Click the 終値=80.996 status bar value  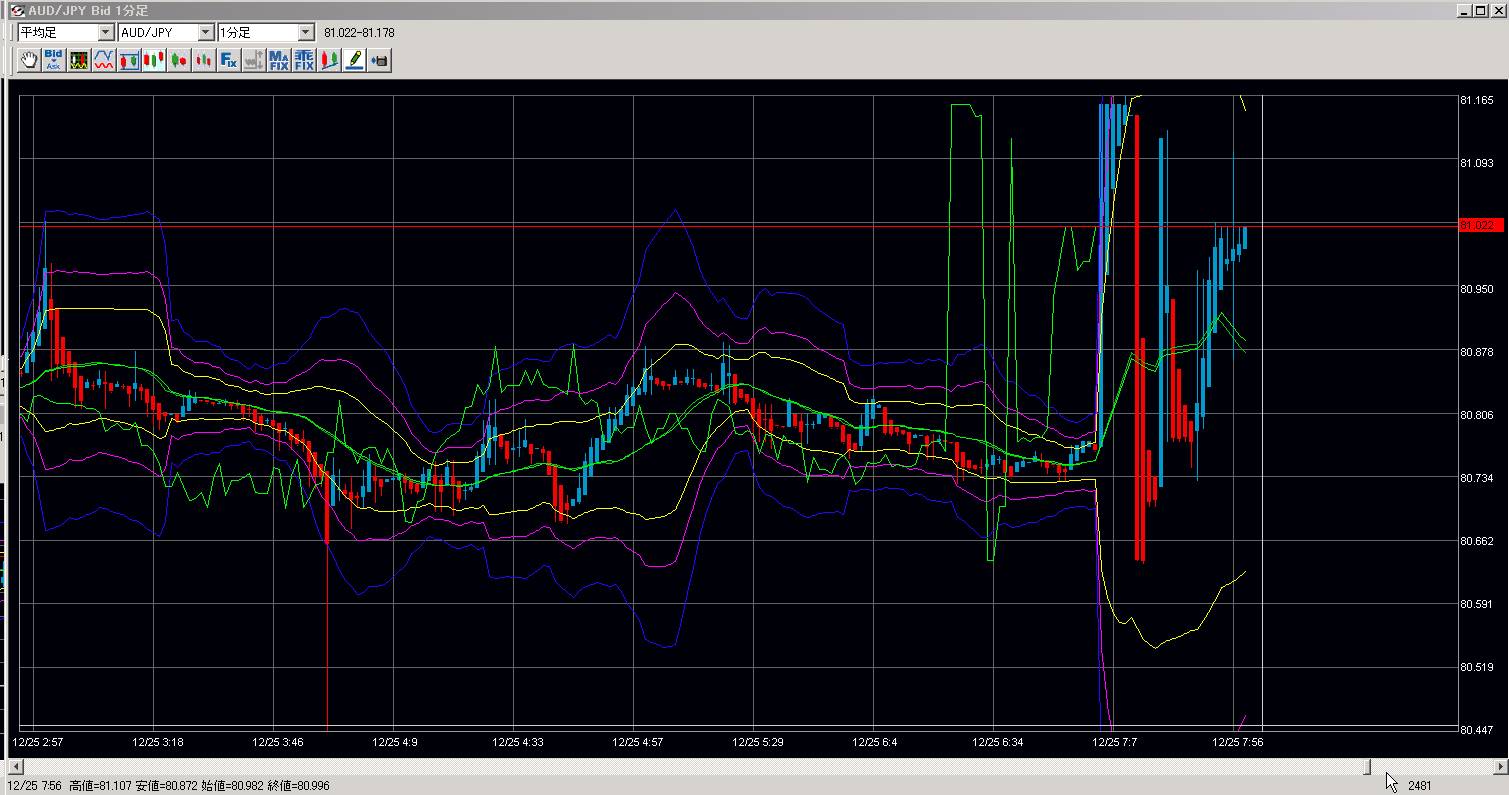[x=298, y=786]
